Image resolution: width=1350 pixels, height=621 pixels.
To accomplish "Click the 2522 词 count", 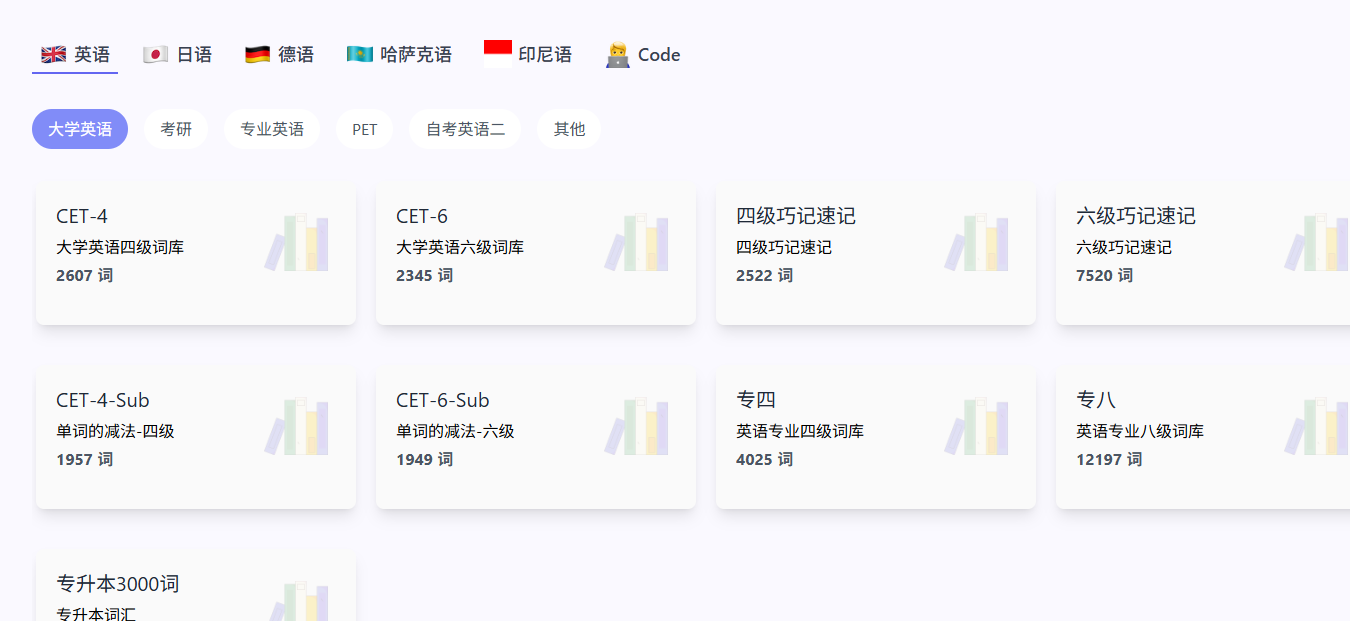I will click(765, 275).
